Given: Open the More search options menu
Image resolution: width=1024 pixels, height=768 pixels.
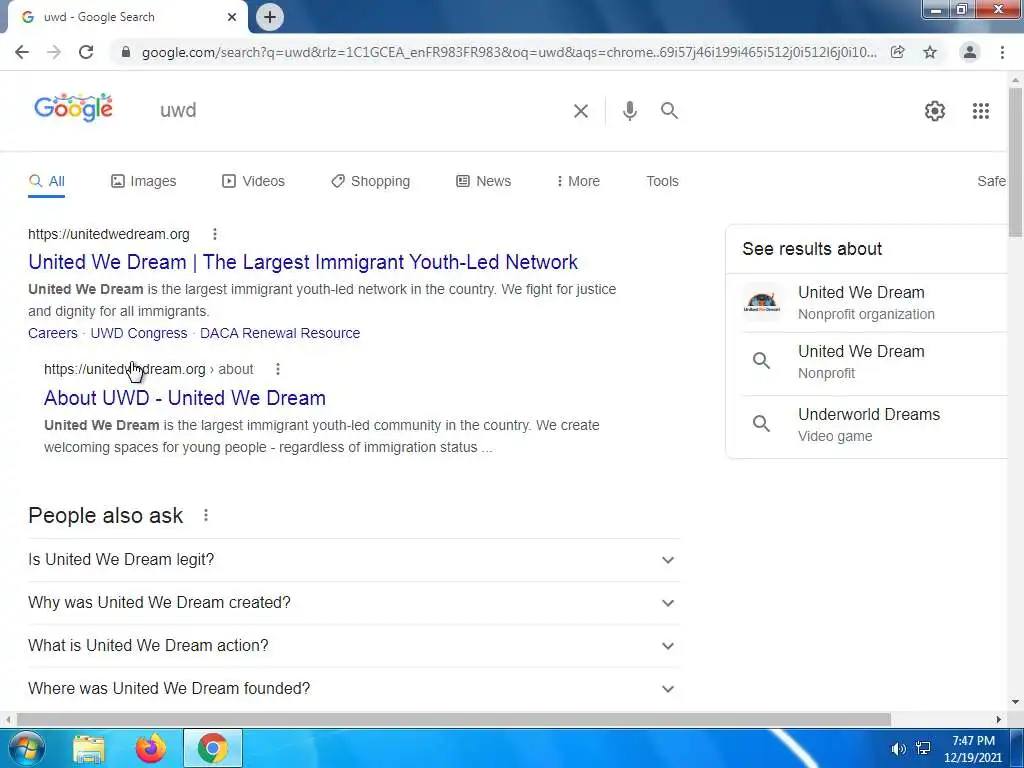Looking at the screenshot, I should pyautogui.click(x=578, y=181).
